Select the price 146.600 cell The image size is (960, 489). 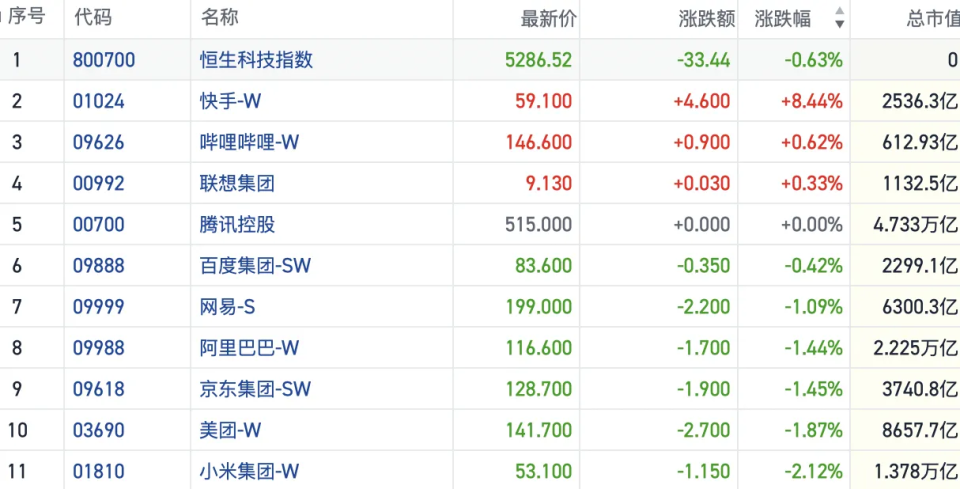coord(539,142)
